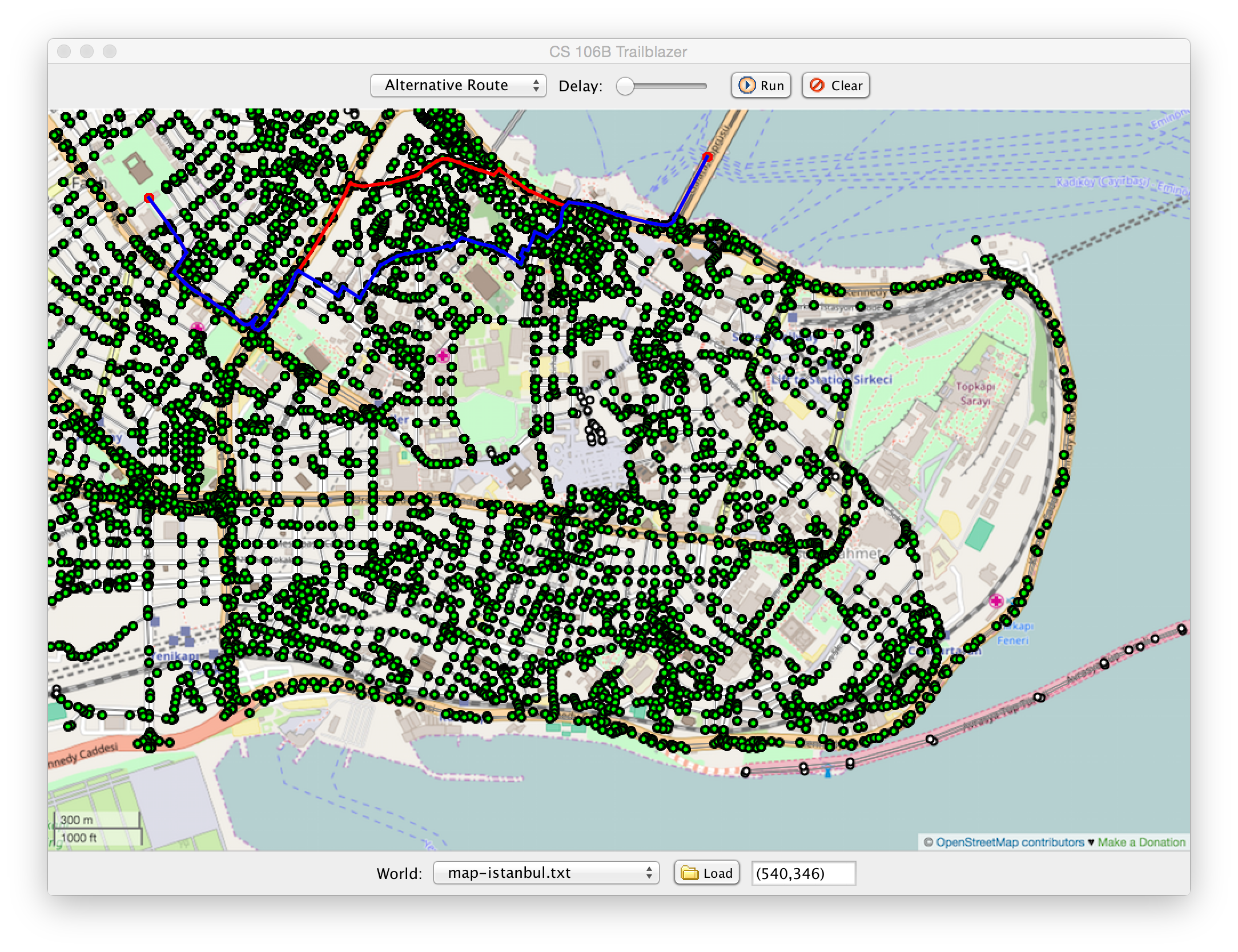This screenshot has width=1238, height=952.
Task: Click the pink medical marker in the map center
Action: tap(443, 357)
